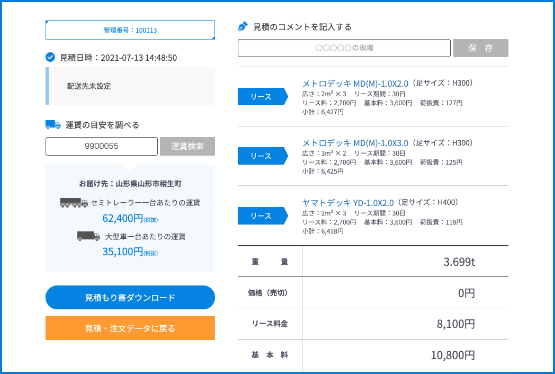Viewport: 555px width, 374px height.
Task: Click the 基本料 value 10,800円
Action: click(453, 355)
